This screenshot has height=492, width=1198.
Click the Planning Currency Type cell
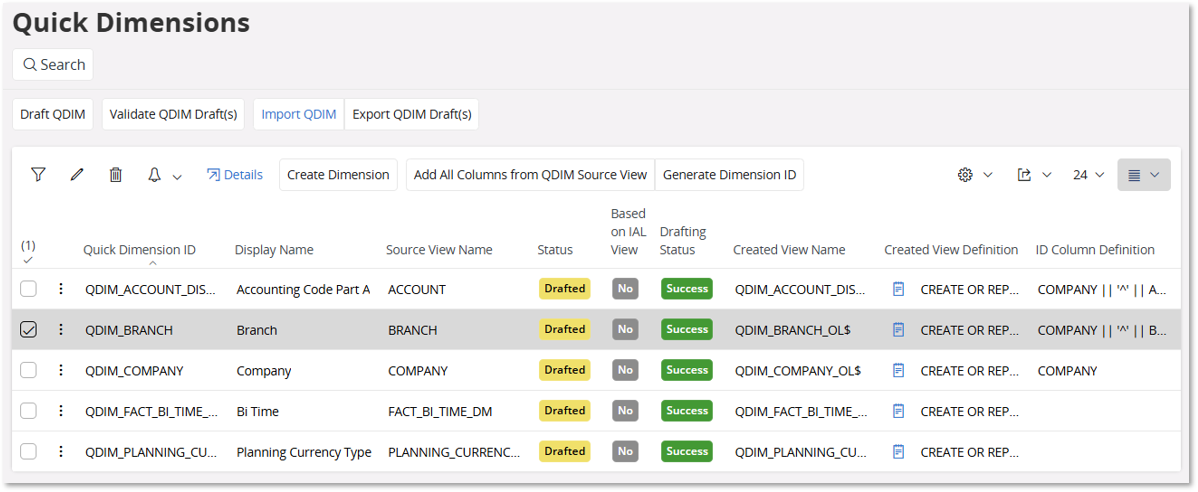(304, 452)
